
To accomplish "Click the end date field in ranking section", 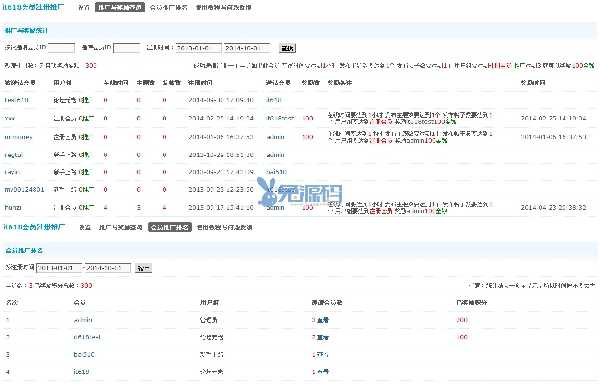I will (x=108, y=268).
